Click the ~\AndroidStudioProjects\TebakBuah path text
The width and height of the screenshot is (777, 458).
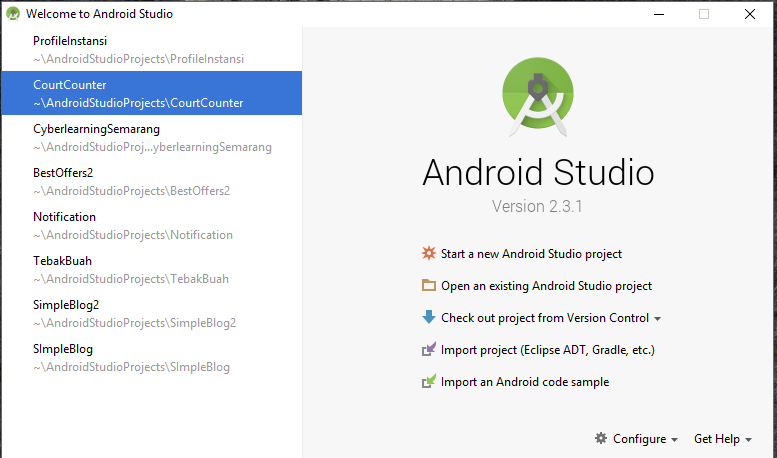coord(131,279)
